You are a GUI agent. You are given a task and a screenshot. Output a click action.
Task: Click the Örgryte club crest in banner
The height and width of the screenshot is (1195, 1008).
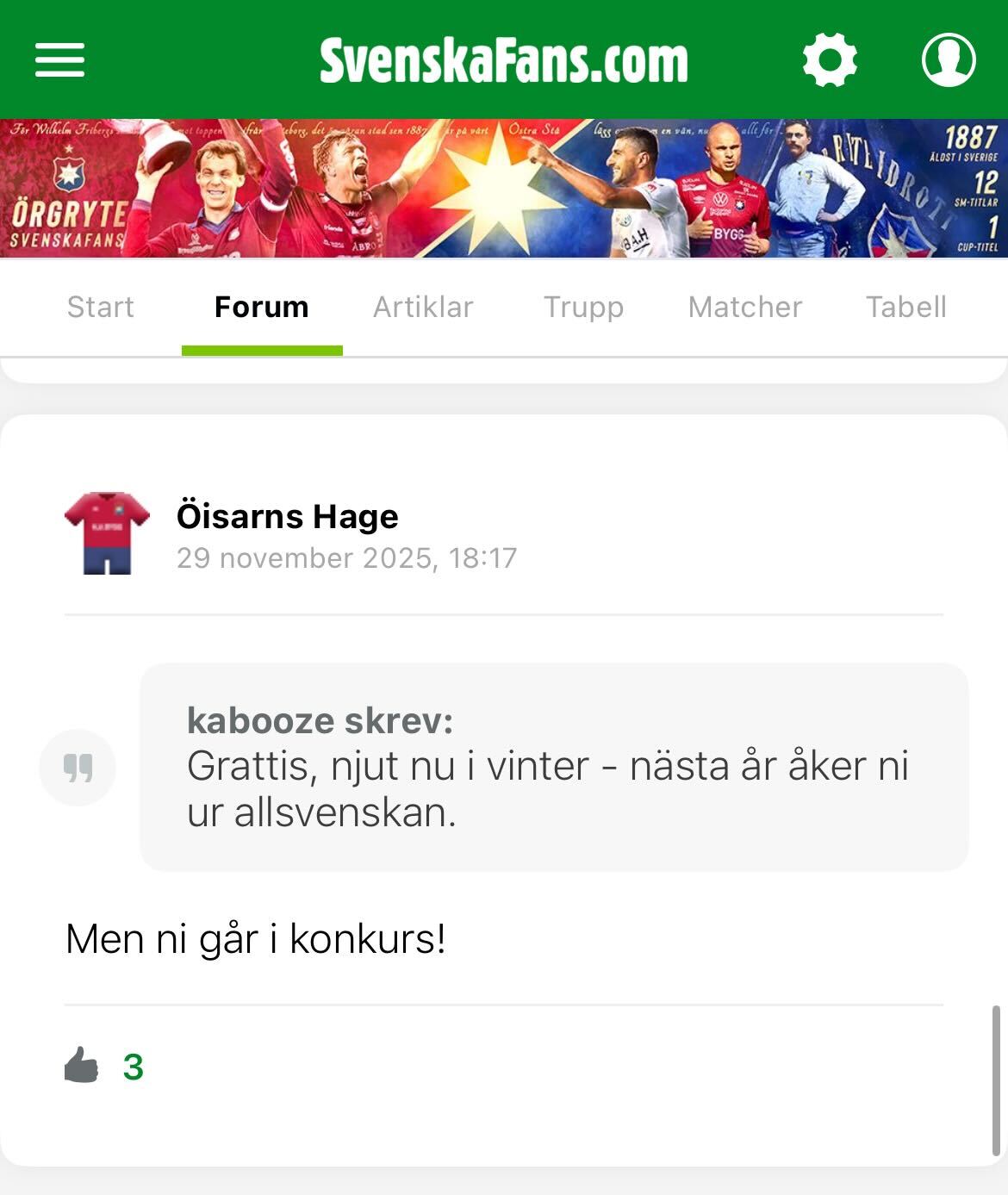(x=69, y=171)
